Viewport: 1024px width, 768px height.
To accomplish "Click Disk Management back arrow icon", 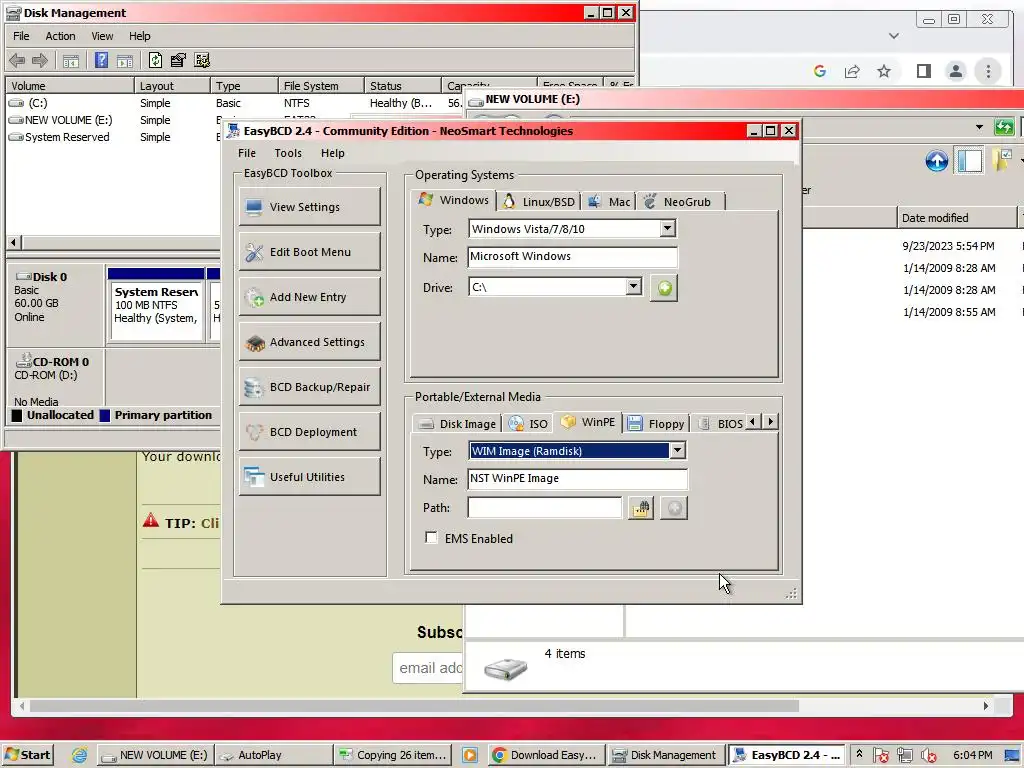I will pyautogui.click(x=17, y=61).
